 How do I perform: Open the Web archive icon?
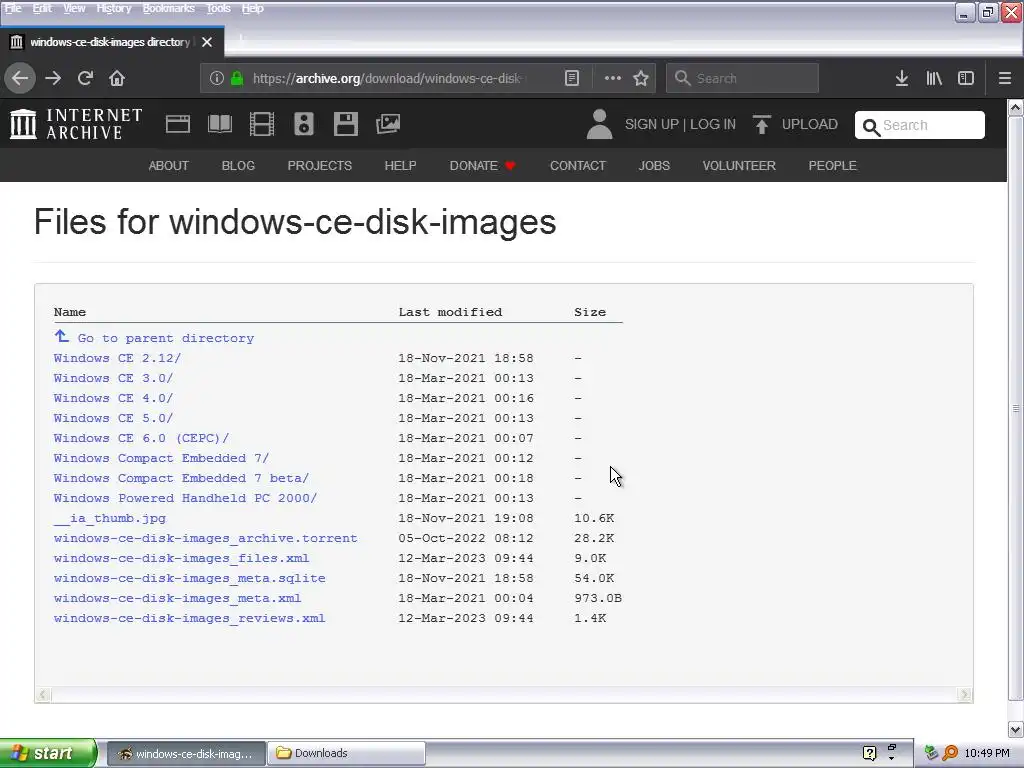pos(178,124)
